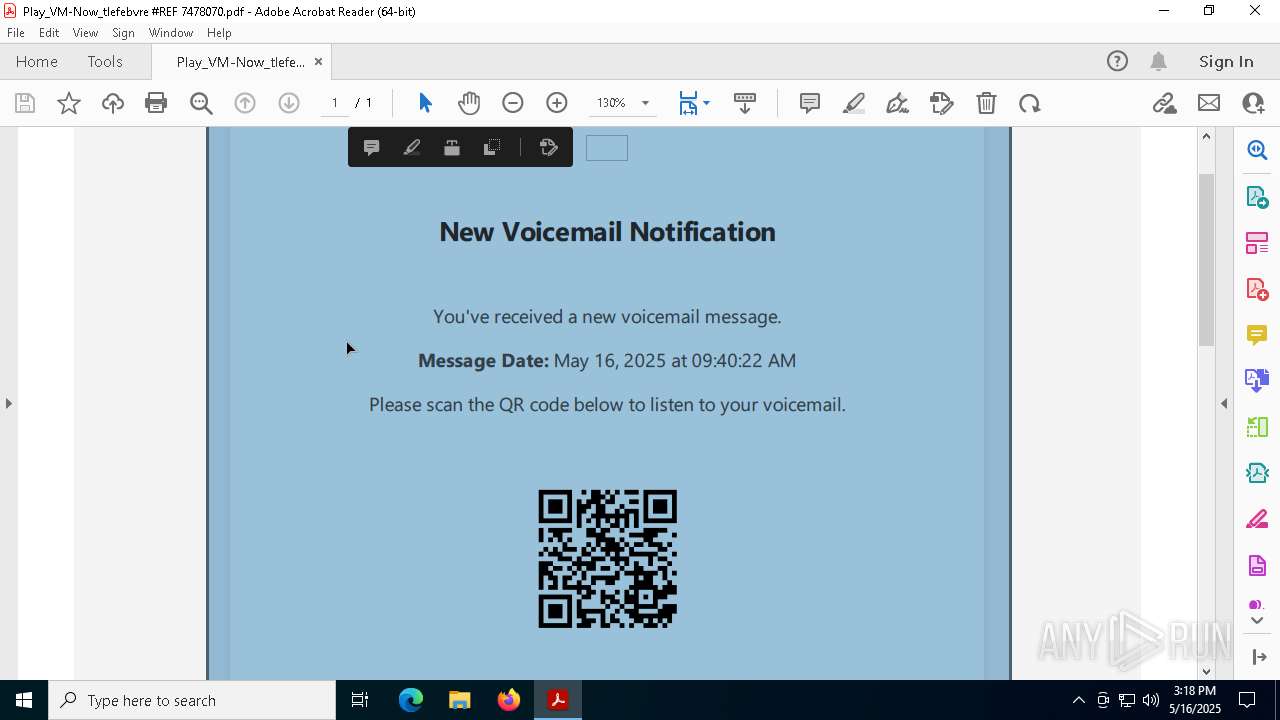Click the blue selection rectangle on the page
The image size is (1280, 720).
607,148
